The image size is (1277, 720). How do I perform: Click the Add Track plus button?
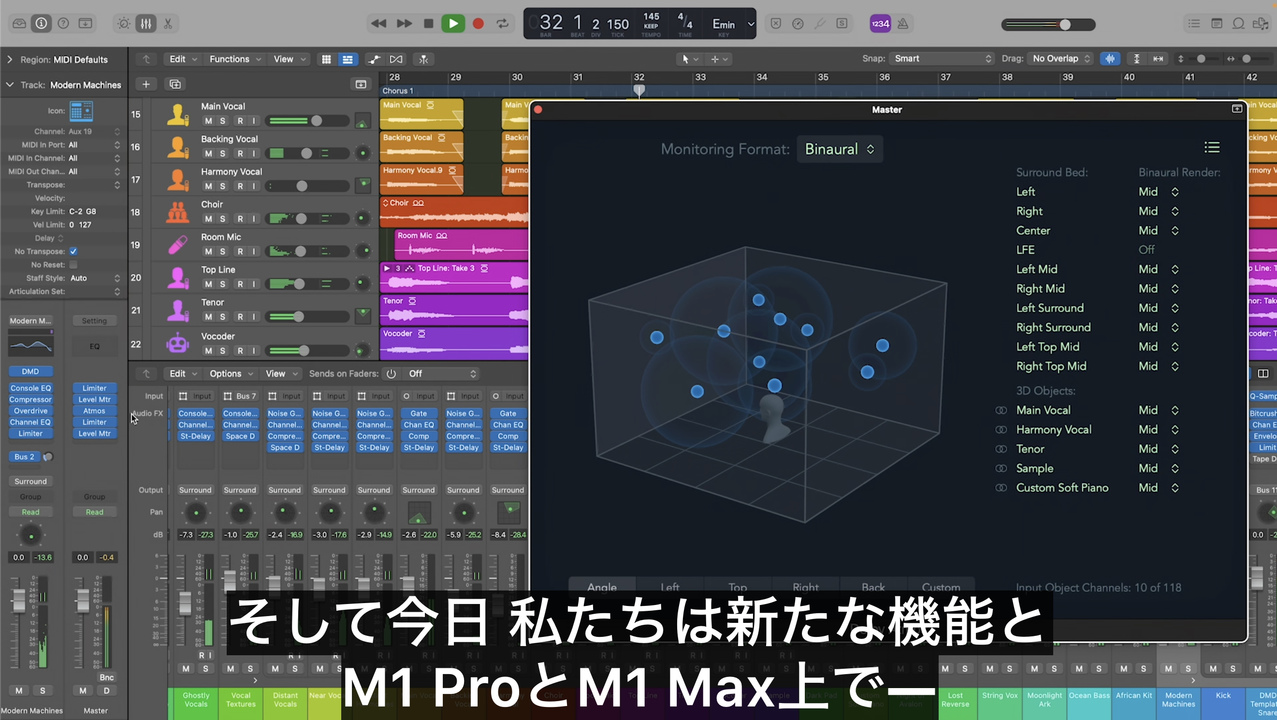tap(146, 85)
